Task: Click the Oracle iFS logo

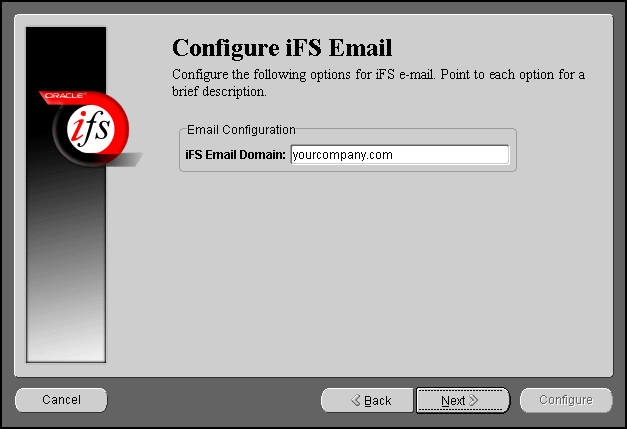Action: point(90,128)
